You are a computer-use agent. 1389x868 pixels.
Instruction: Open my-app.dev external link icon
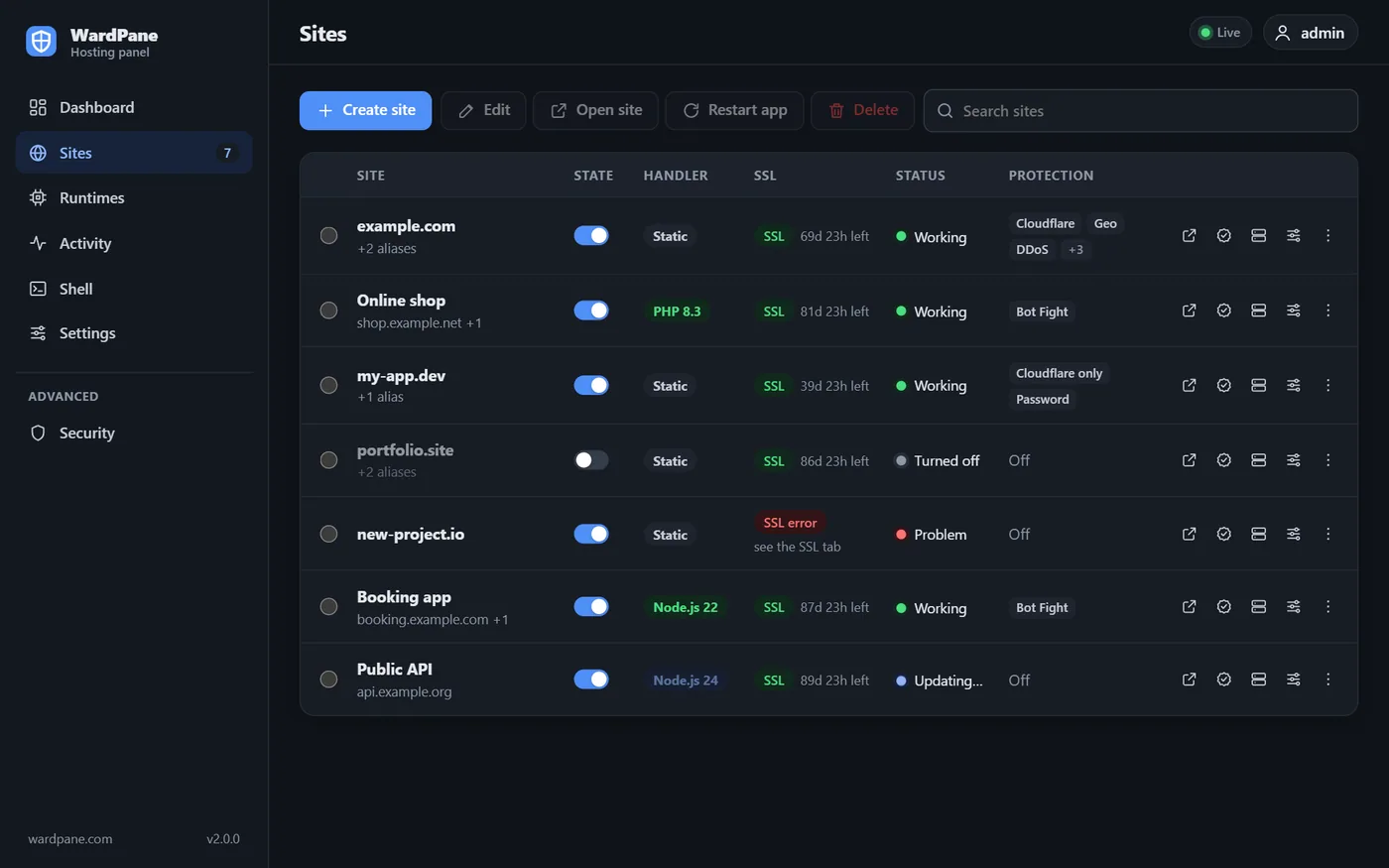coord(1189,385)
